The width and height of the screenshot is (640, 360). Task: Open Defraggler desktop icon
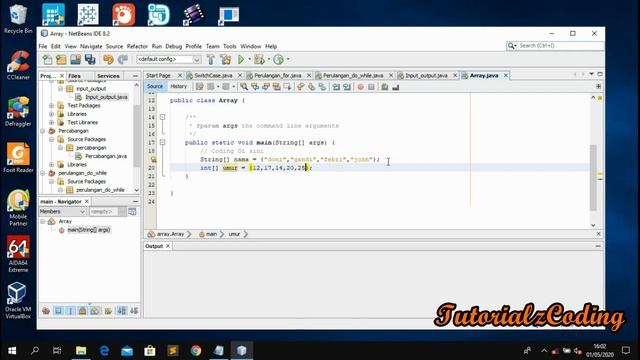coord(18,111)
